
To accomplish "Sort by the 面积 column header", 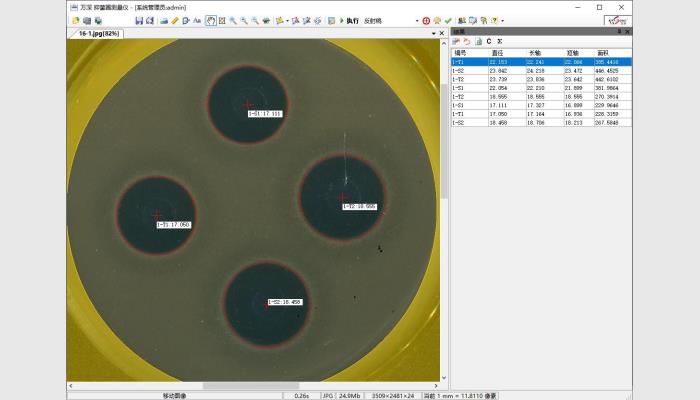I will (602, 52).
